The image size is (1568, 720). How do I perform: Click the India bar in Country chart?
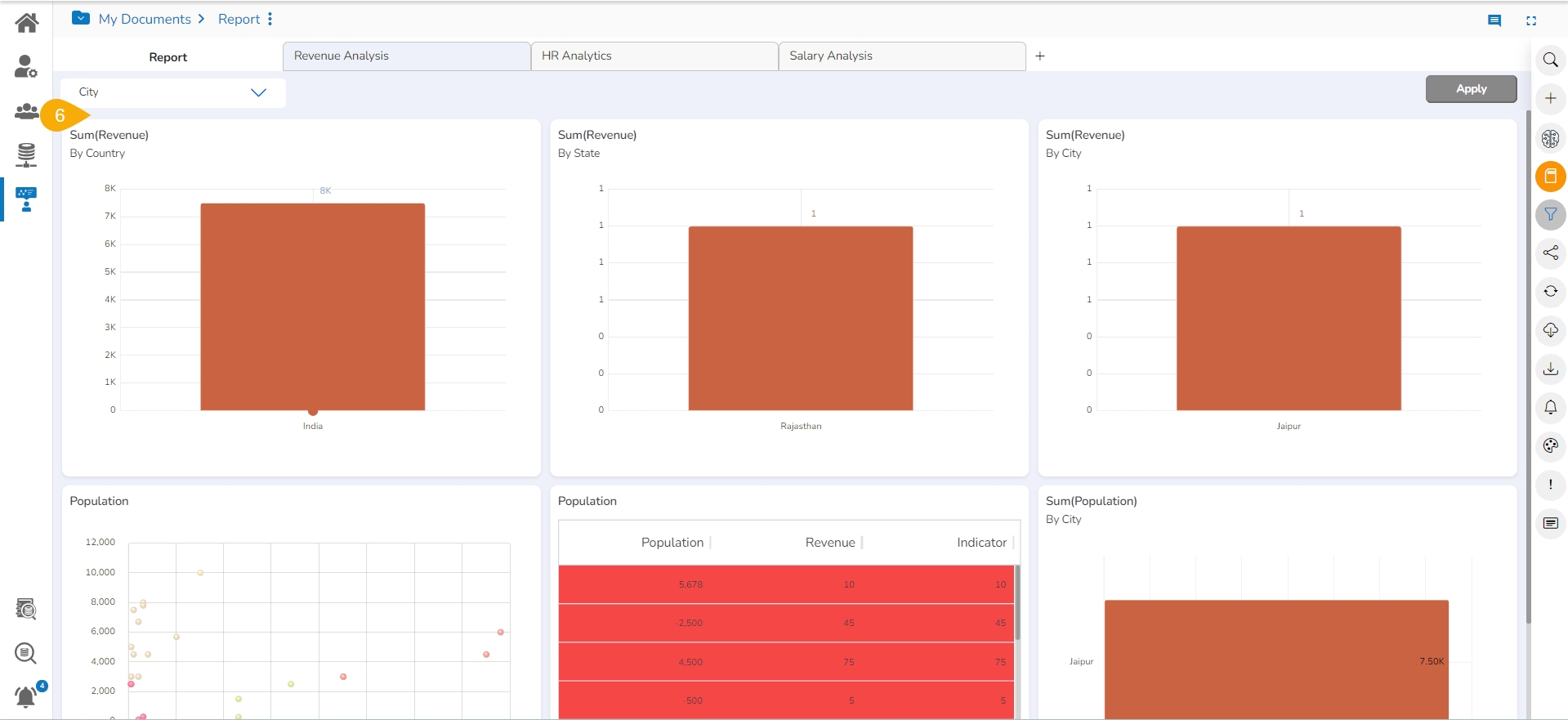[312, 306]
